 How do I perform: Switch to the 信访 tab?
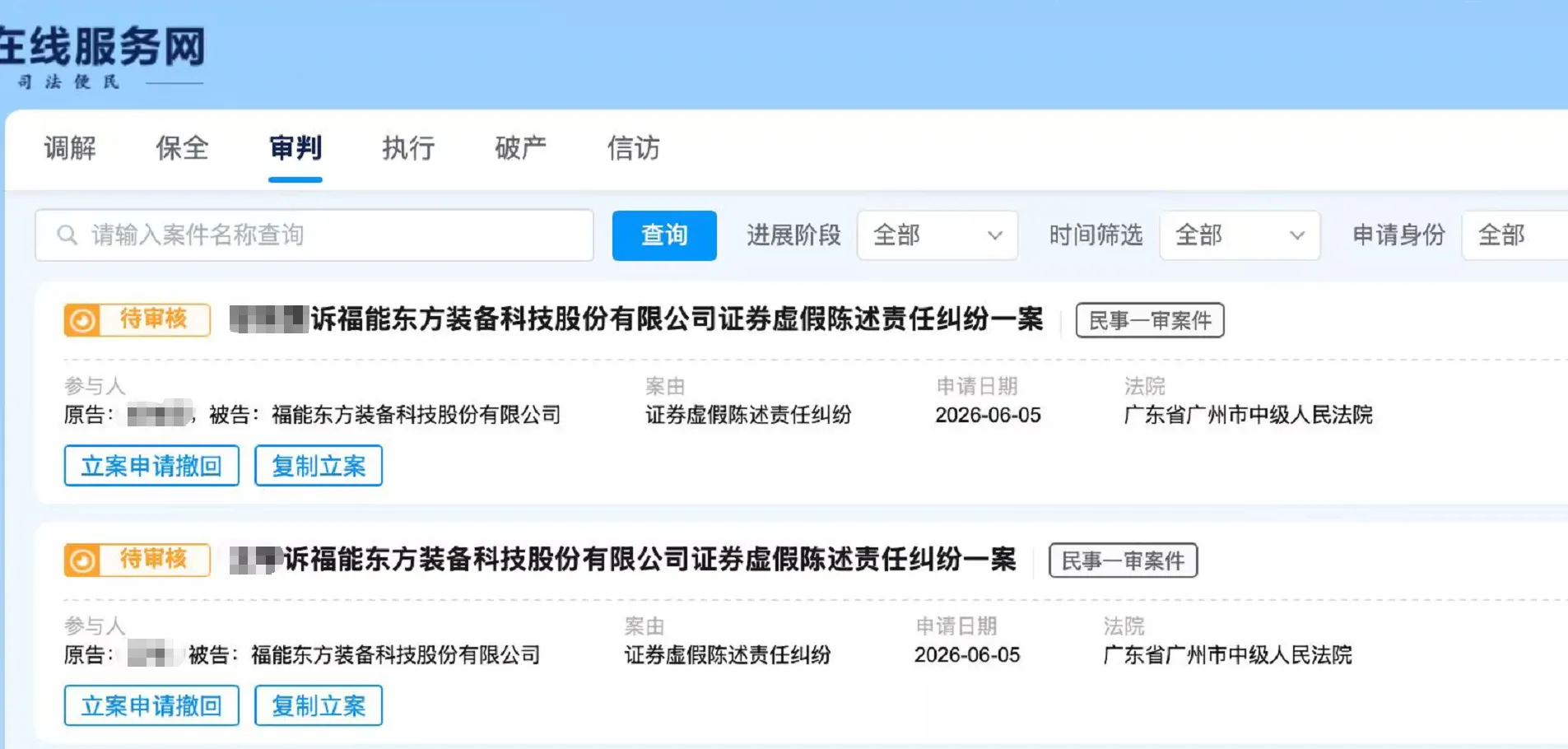(x=634, y=148)
